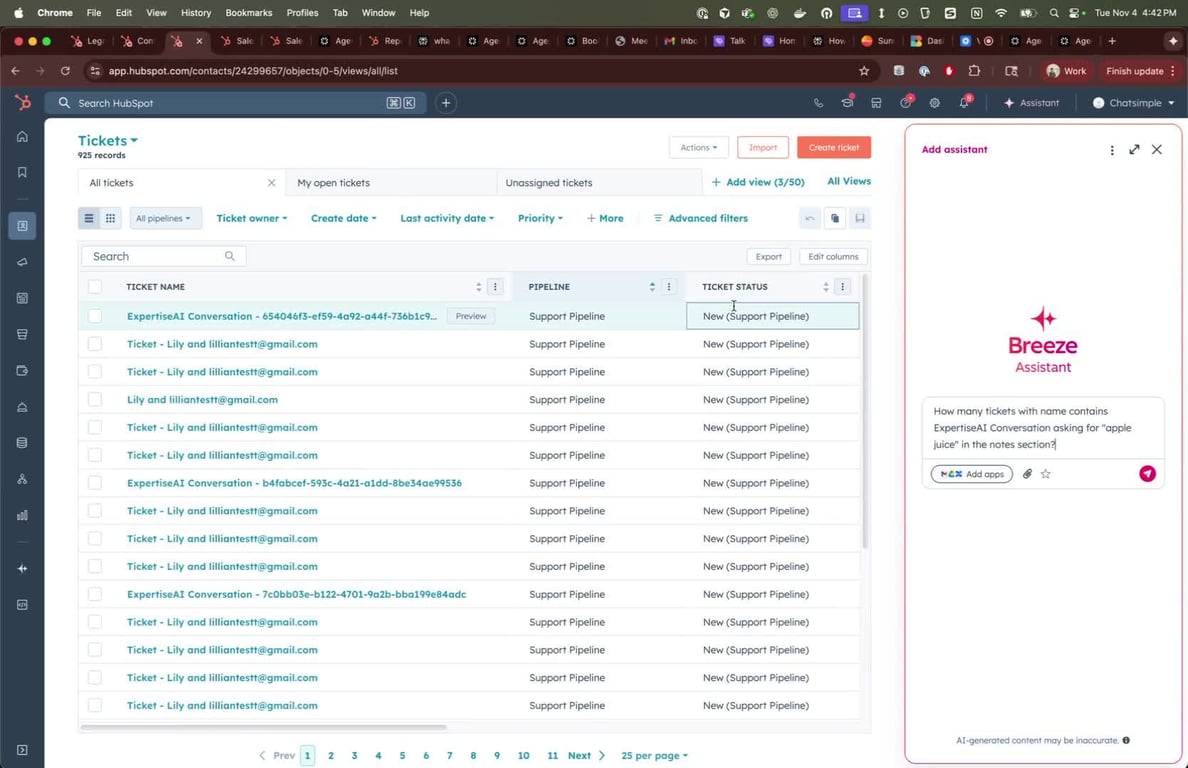Expand the Ticket owner filter dropdown
Image resolution: width=1188 pixels, height=768 pixels.
(x=251, y=218)
